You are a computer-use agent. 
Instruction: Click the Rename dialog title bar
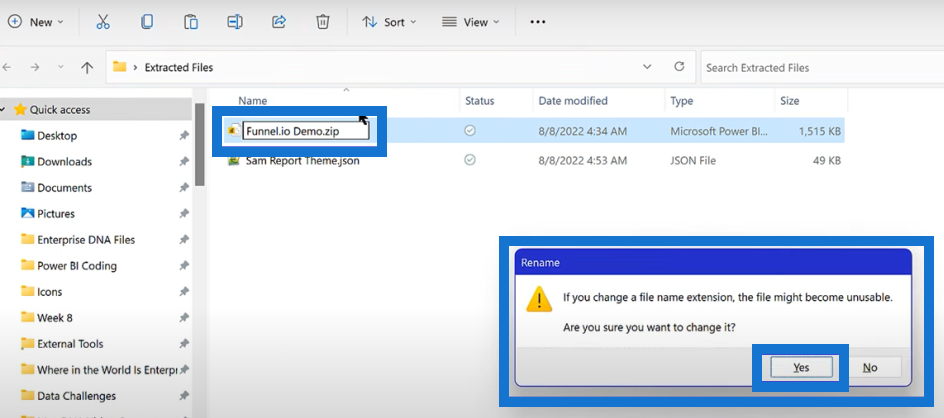click(x=713, y=263)
